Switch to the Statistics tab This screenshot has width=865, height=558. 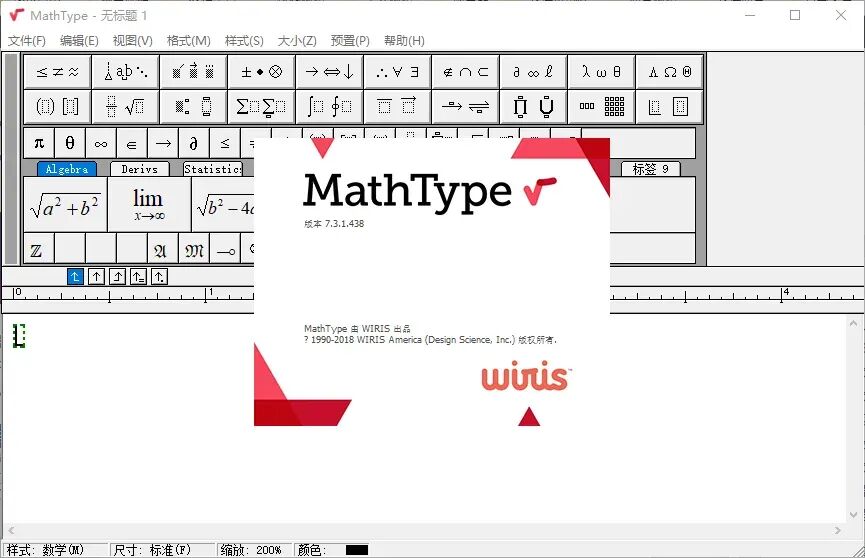213,169
